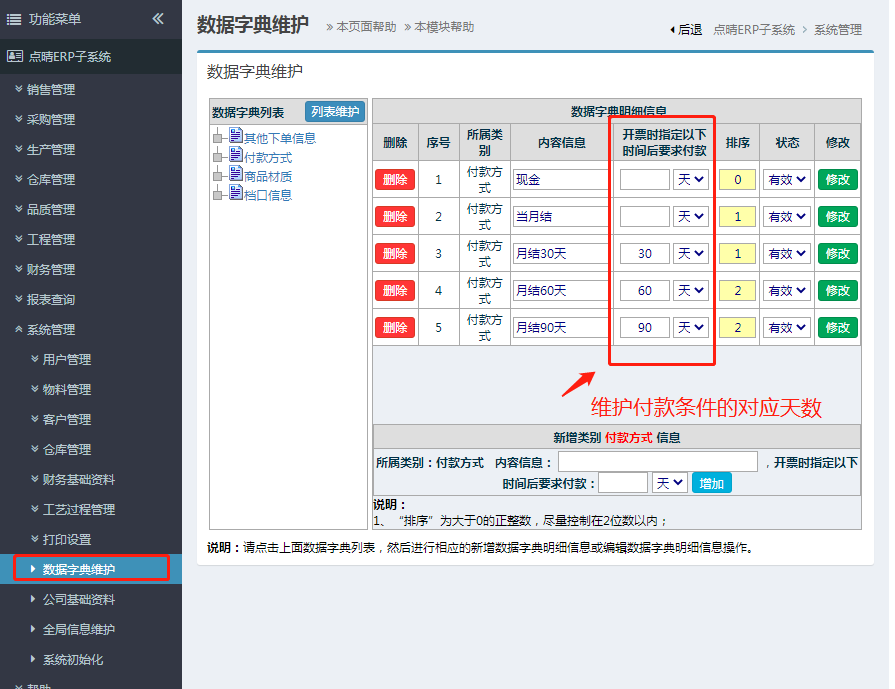Click the 功能菜单 list icon

click(14, 19)
